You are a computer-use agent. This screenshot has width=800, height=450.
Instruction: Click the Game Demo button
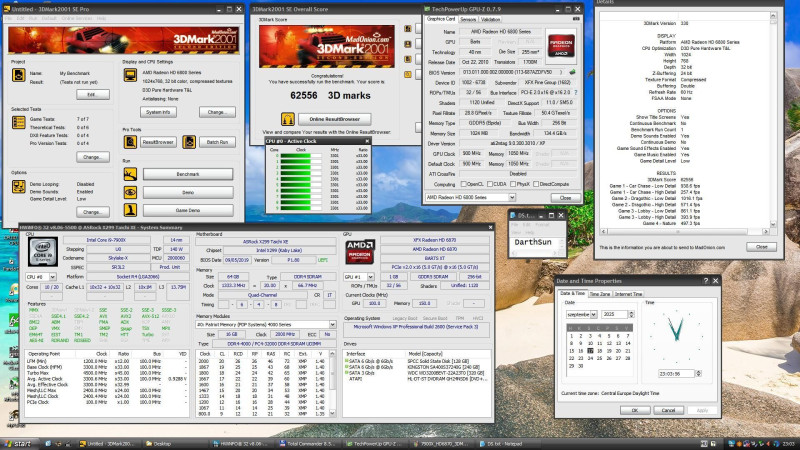click(188, 210)
